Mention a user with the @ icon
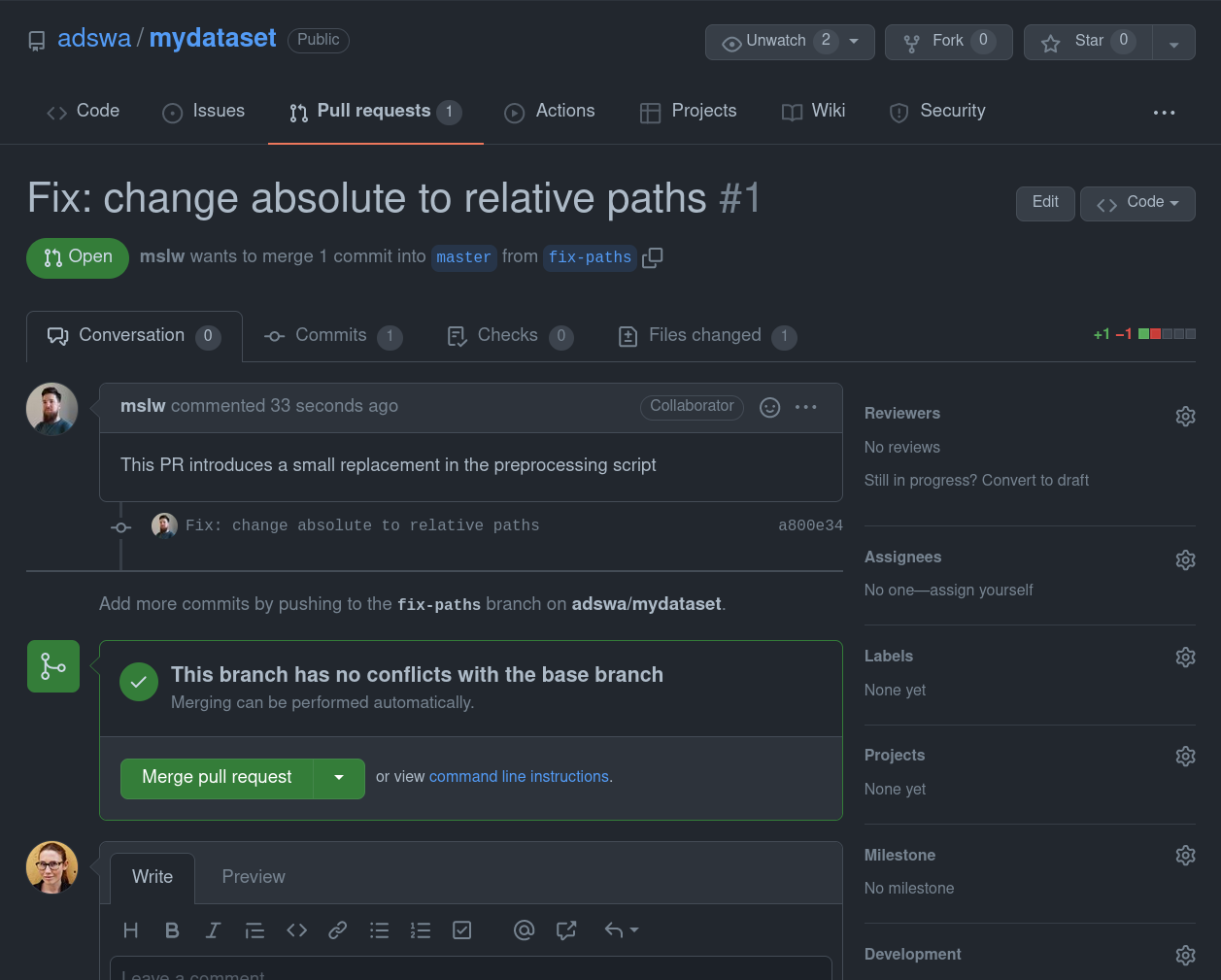 (x=524, y=930)
